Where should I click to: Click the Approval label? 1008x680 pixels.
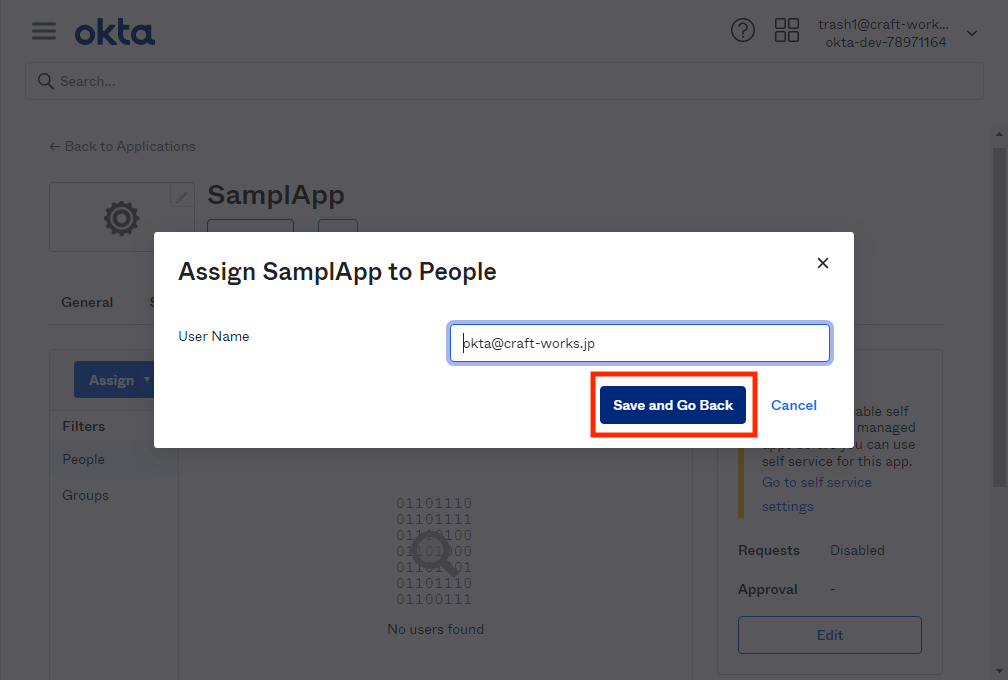tap(768, 589)
